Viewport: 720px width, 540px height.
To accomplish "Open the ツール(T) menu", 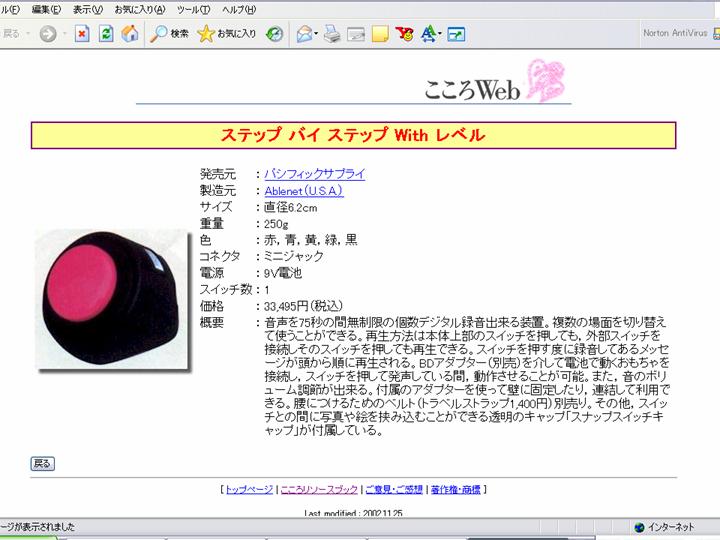I will point(193,9).
